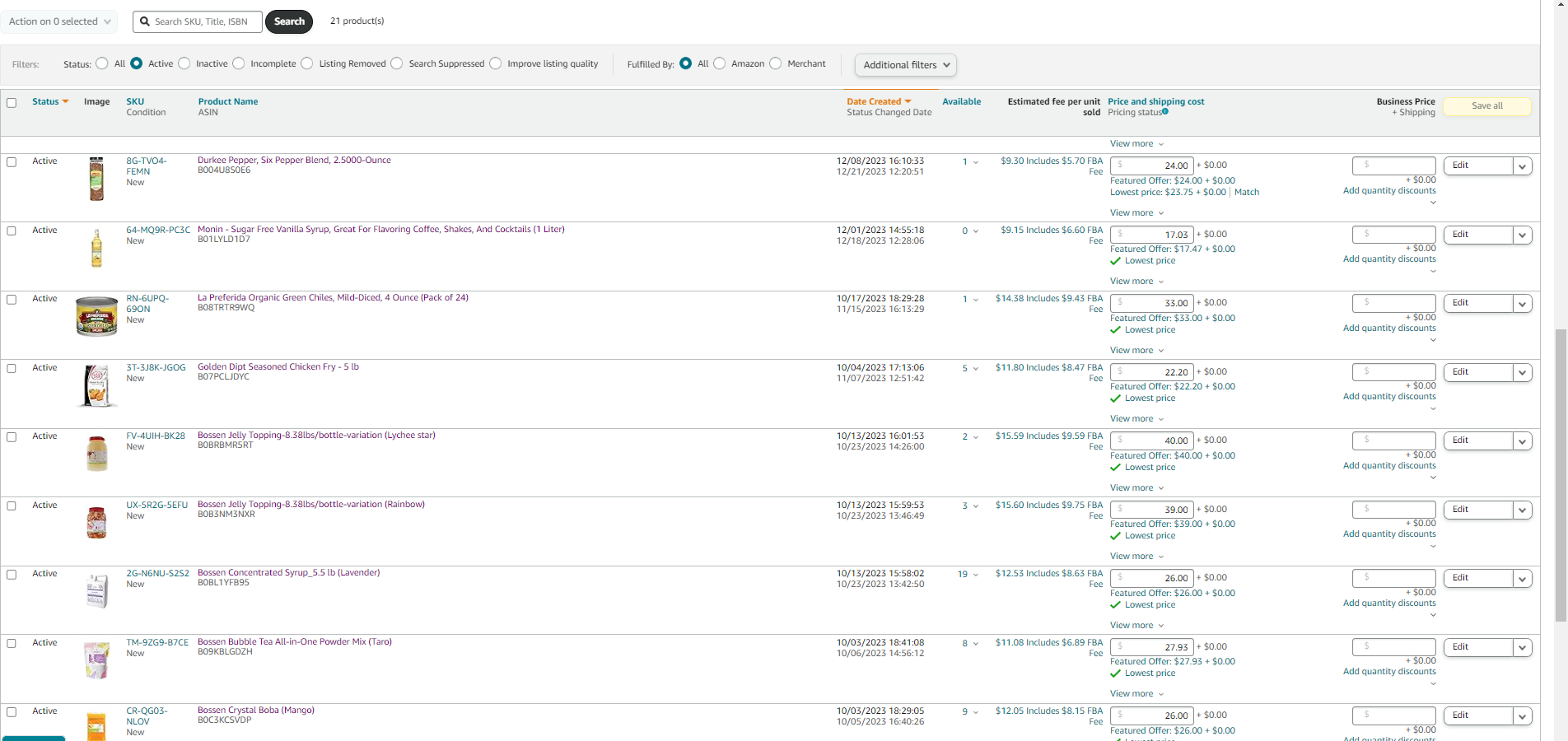Open the Action on 0 selected dropdown
1568x741 pixels.
[x=60, y=21]
